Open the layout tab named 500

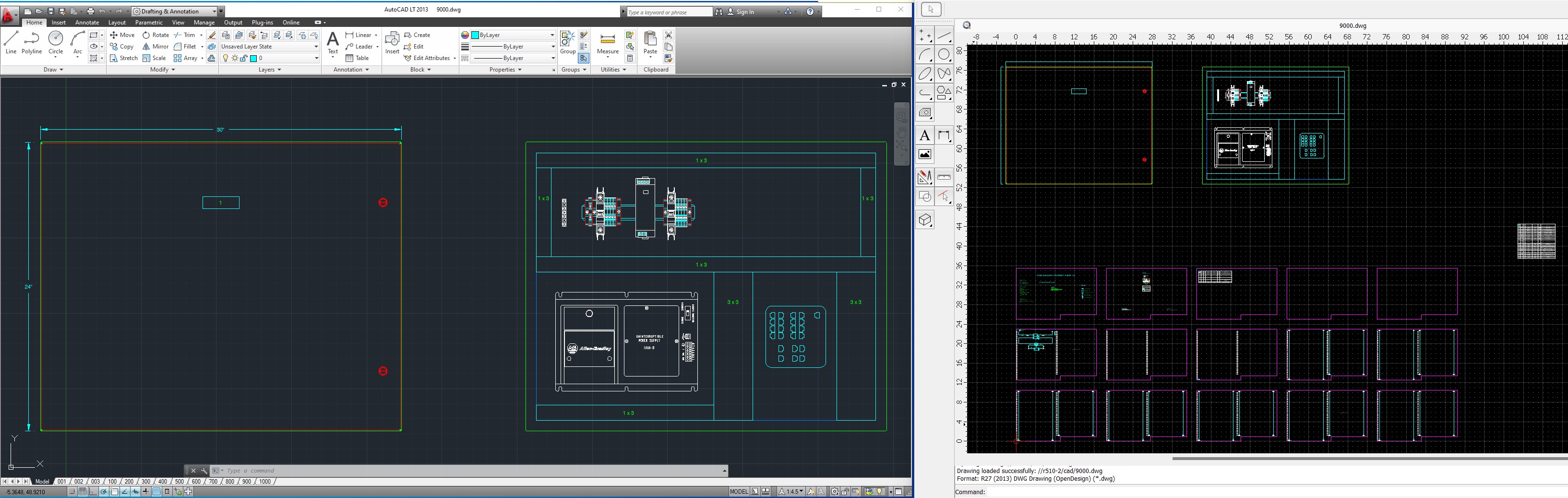click(x=179, y=482)
